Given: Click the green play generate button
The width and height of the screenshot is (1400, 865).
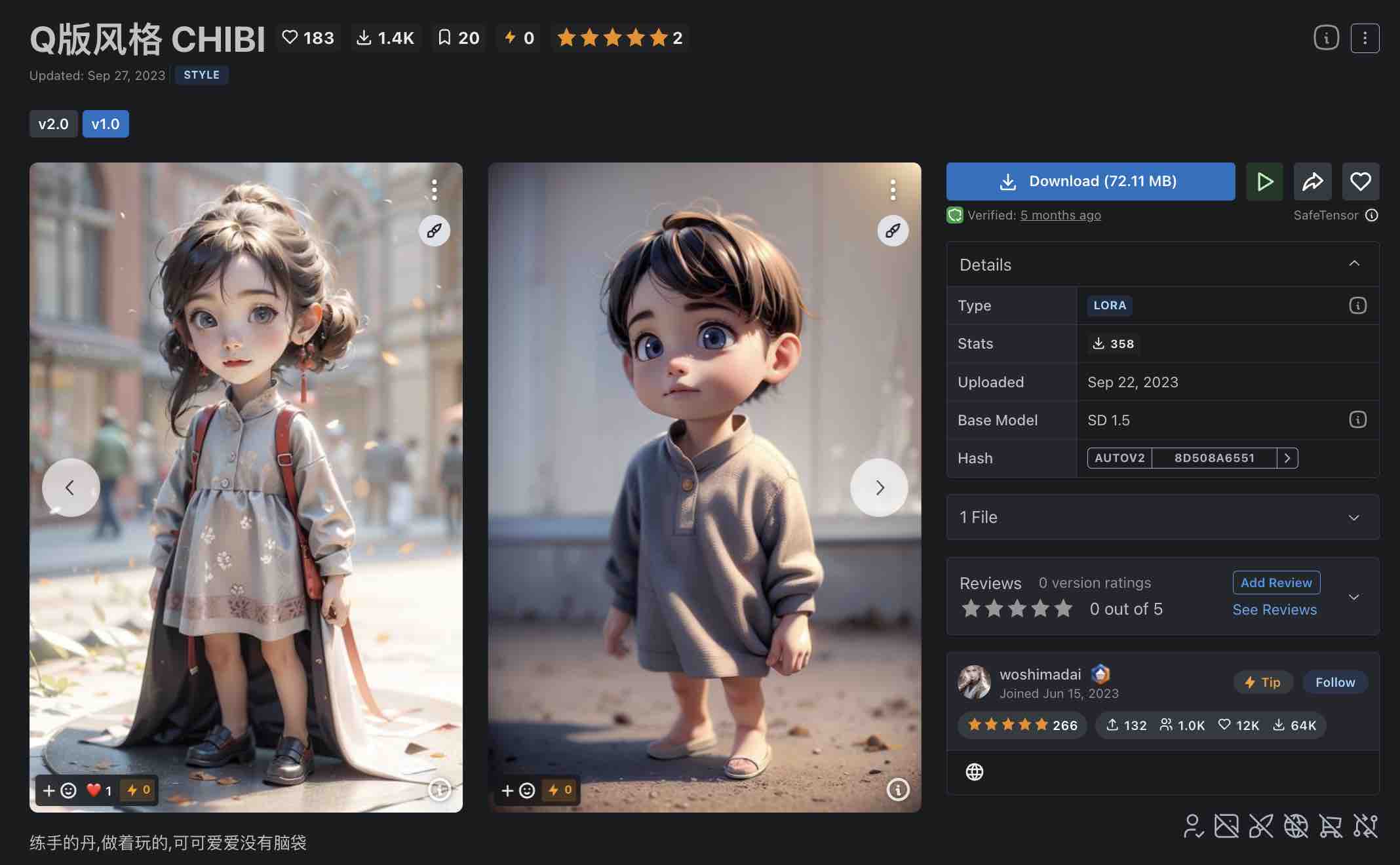Looking at the screenshot, I should coord(1264,182).
